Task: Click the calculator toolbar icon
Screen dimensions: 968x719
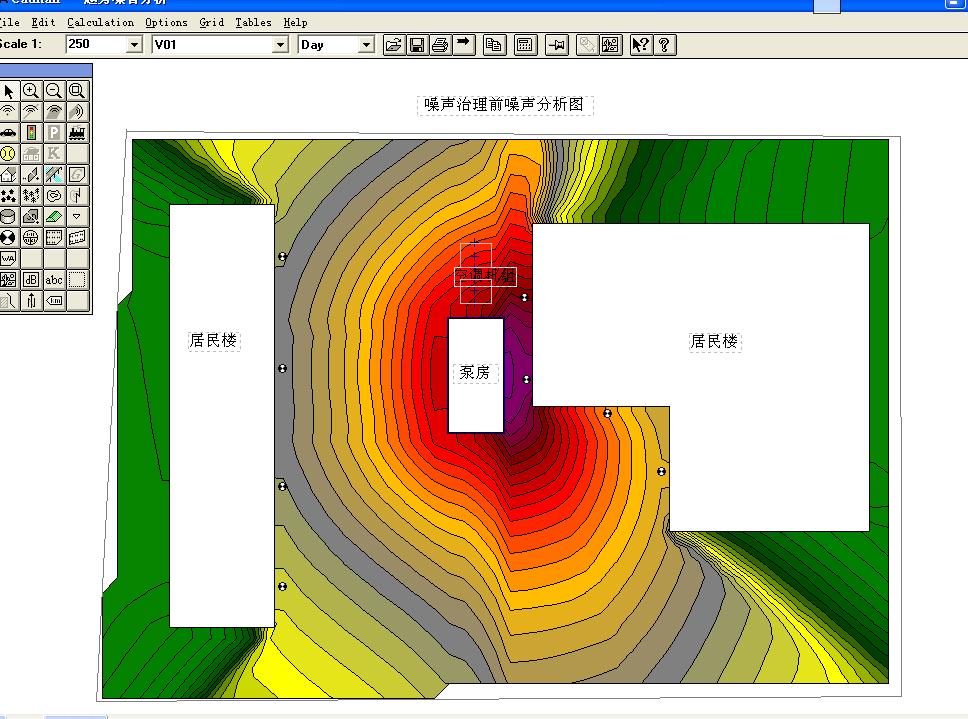Action: point(525,45)
